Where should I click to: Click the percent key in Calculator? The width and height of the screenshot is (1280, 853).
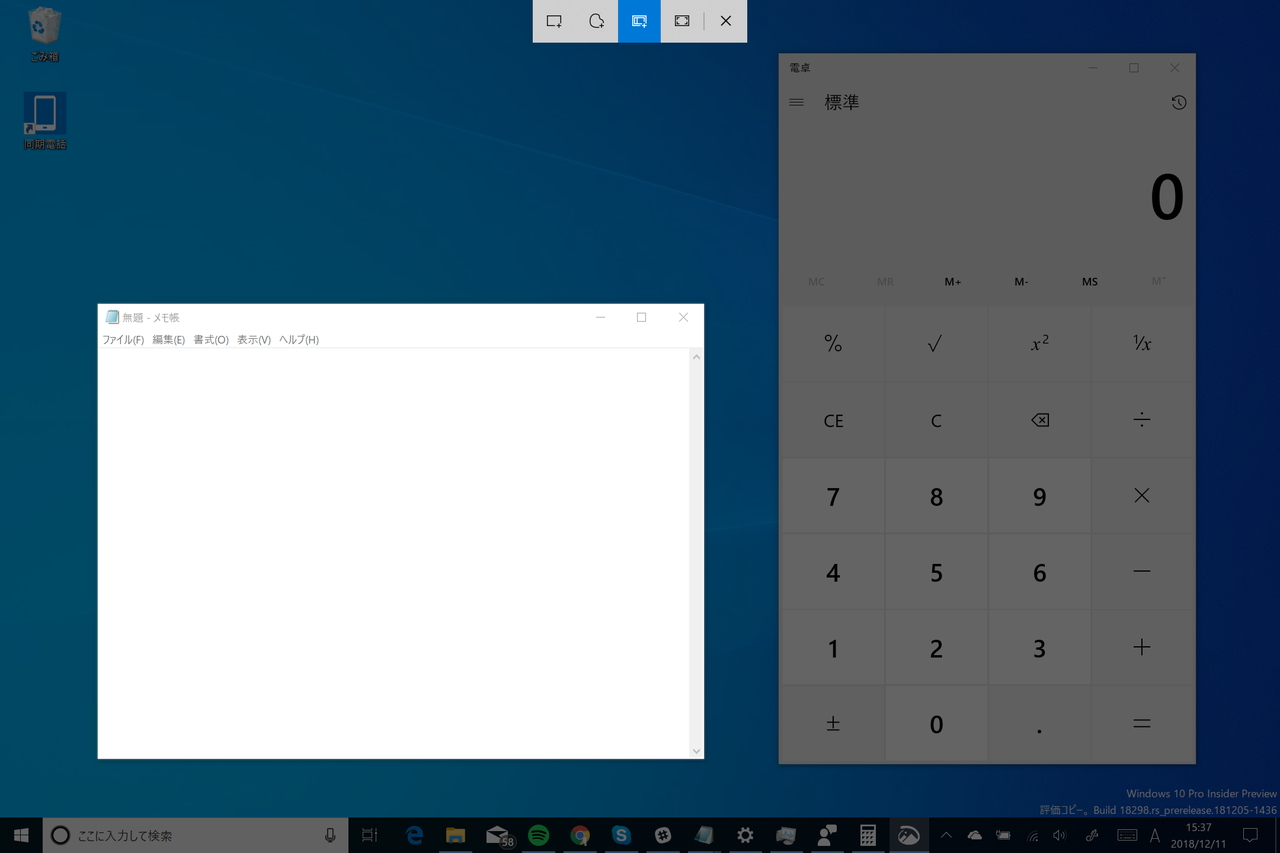(833, 344)
